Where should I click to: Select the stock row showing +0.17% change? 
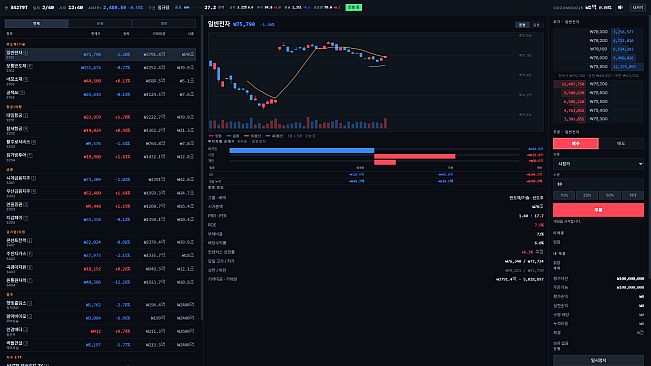tap(100, 81)
